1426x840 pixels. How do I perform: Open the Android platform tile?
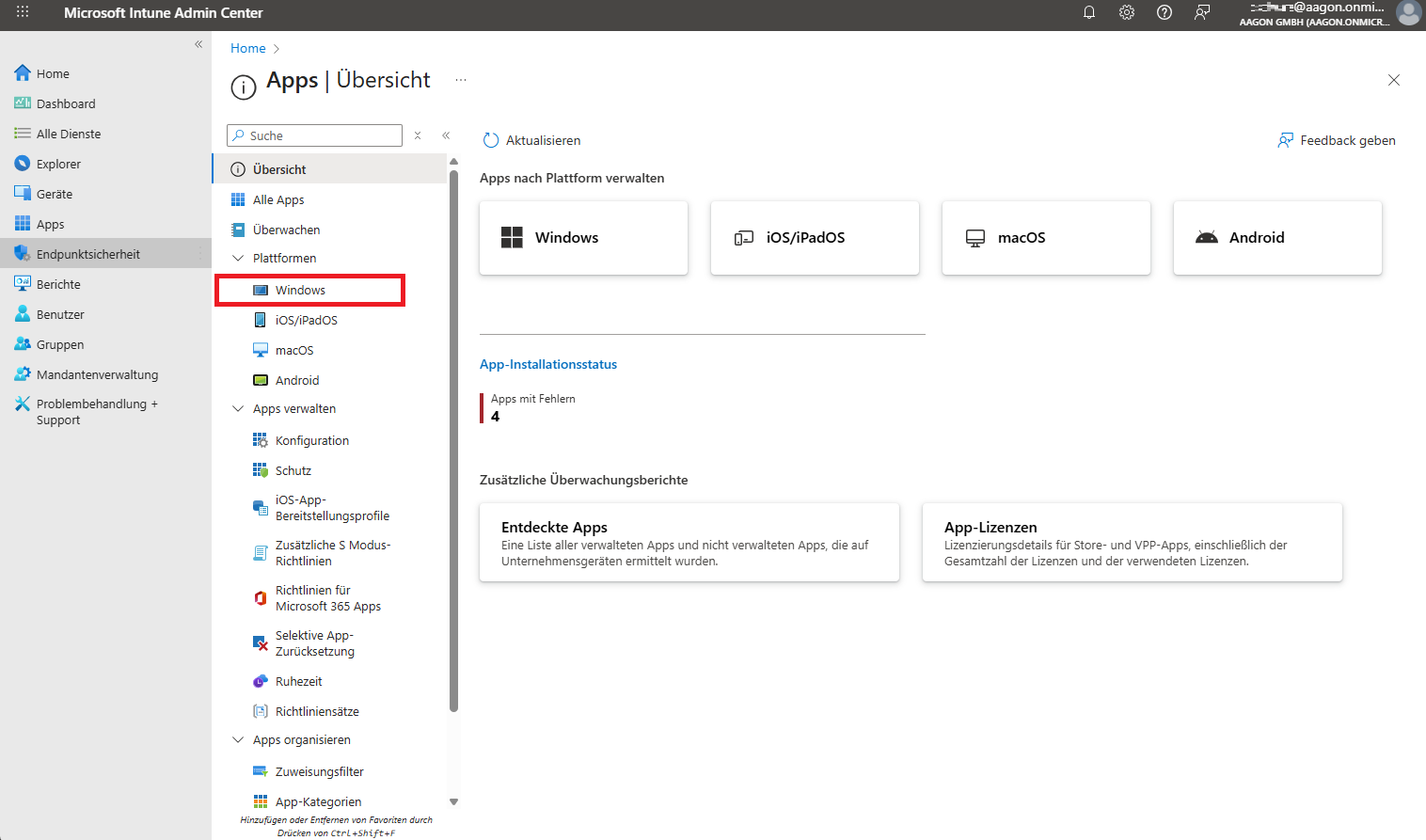pos(1276,238)
